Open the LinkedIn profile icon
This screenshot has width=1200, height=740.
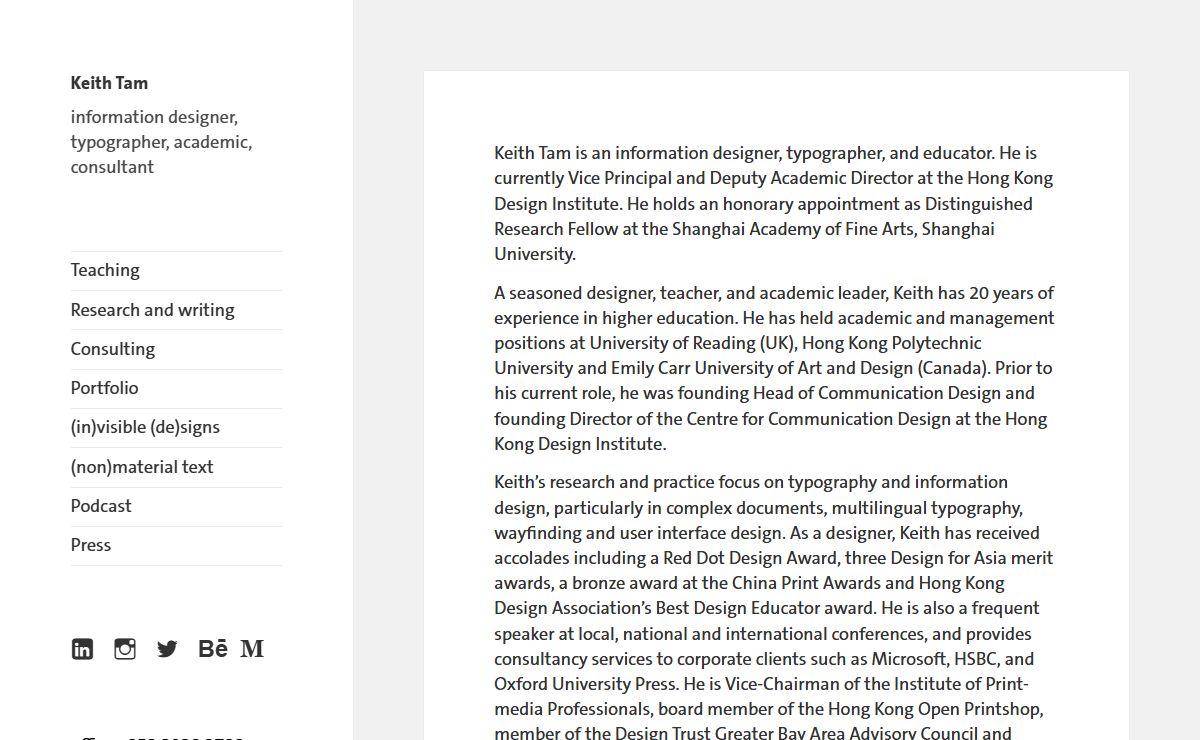82,649
